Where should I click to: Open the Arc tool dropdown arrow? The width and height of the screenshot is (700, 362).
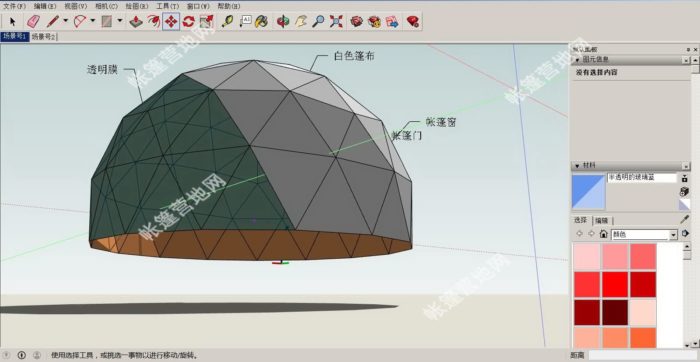click(x=93, y=21)
